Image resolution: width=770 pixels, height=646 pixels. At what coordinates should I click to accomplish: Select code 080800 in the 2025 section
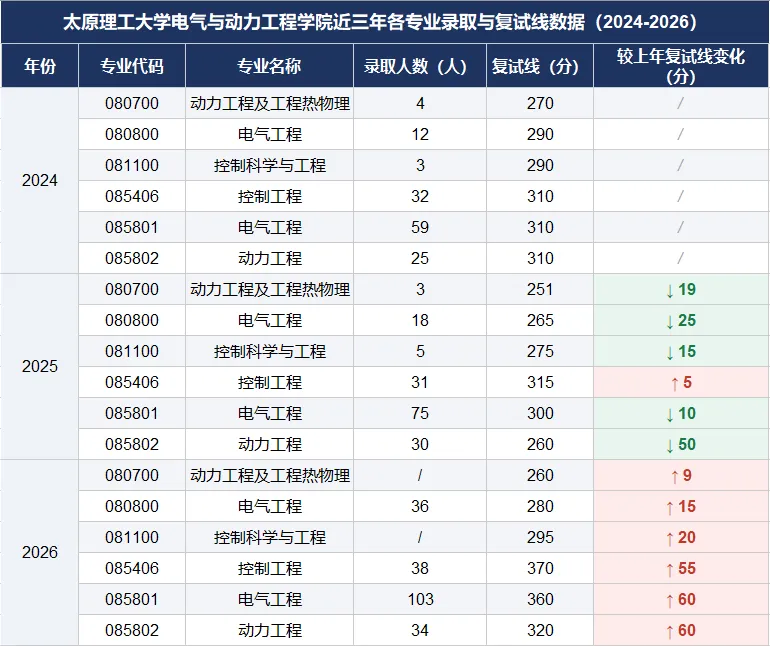132,320
